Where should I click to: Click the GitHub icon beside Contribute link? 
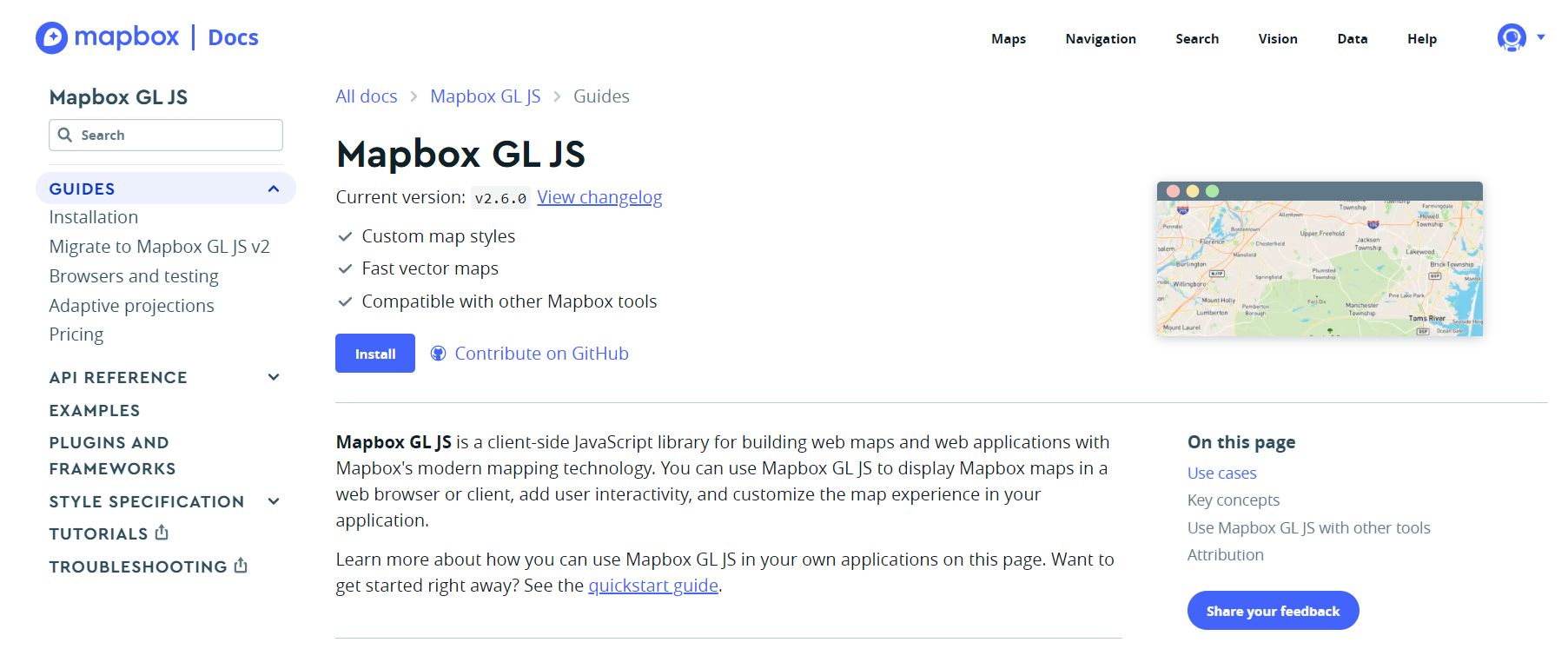[439, 354]
